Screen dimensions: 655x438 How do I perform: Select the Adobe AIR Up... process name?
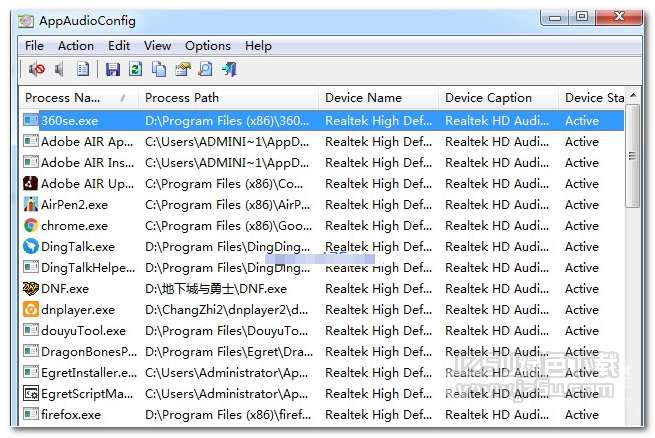(x=87, y=183)
